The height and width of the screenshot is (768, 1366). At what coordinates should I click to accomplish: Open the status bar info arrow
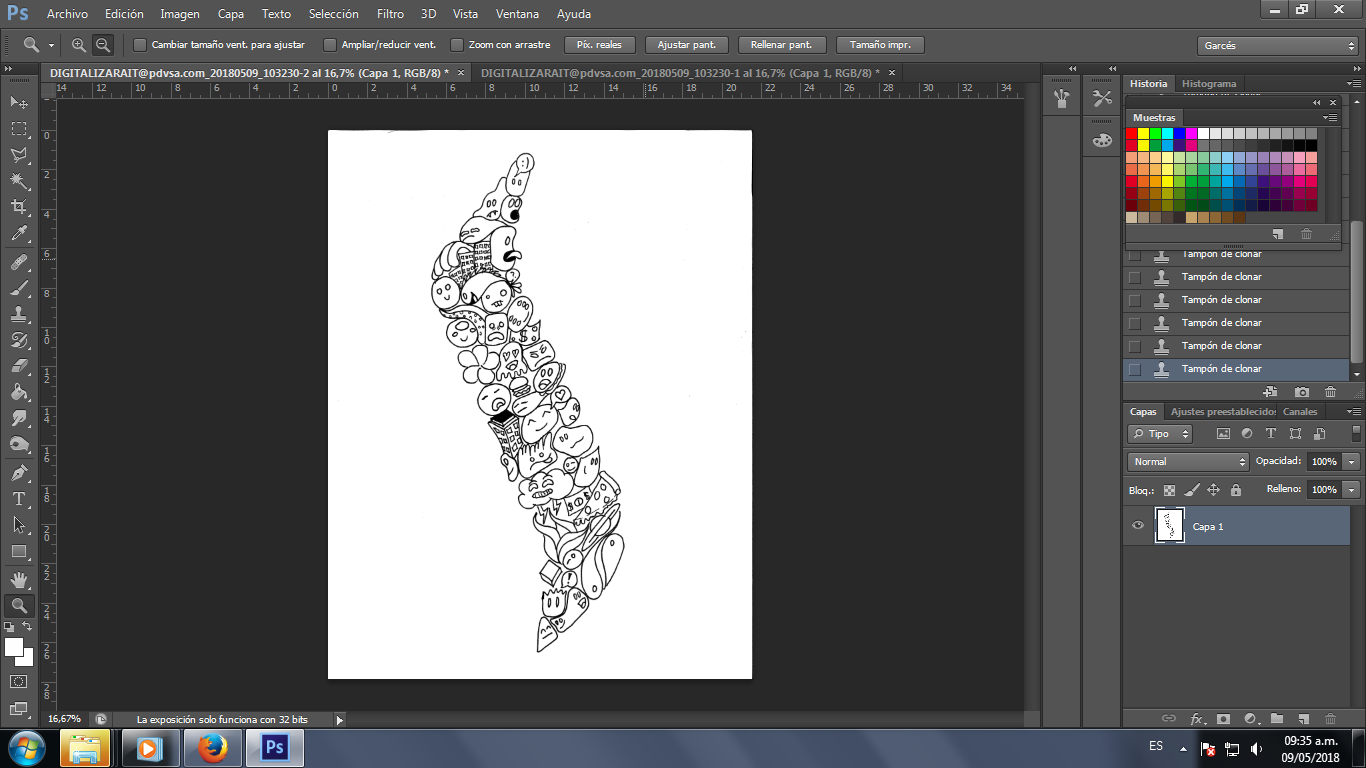(x=339, y=719)
